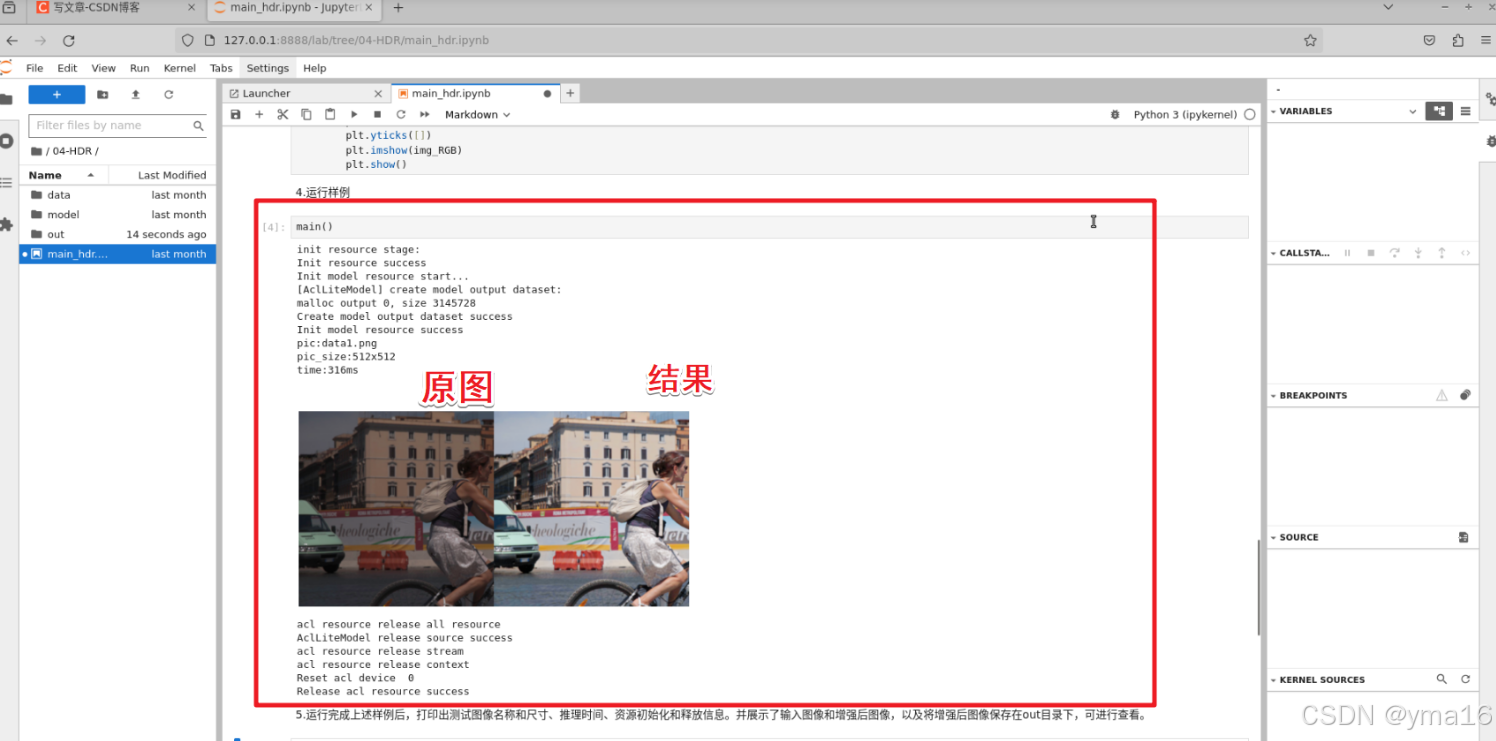Screen dimensions: 1496x741
Task: Open the Settings menu
Action: click(x=267, y=68)
